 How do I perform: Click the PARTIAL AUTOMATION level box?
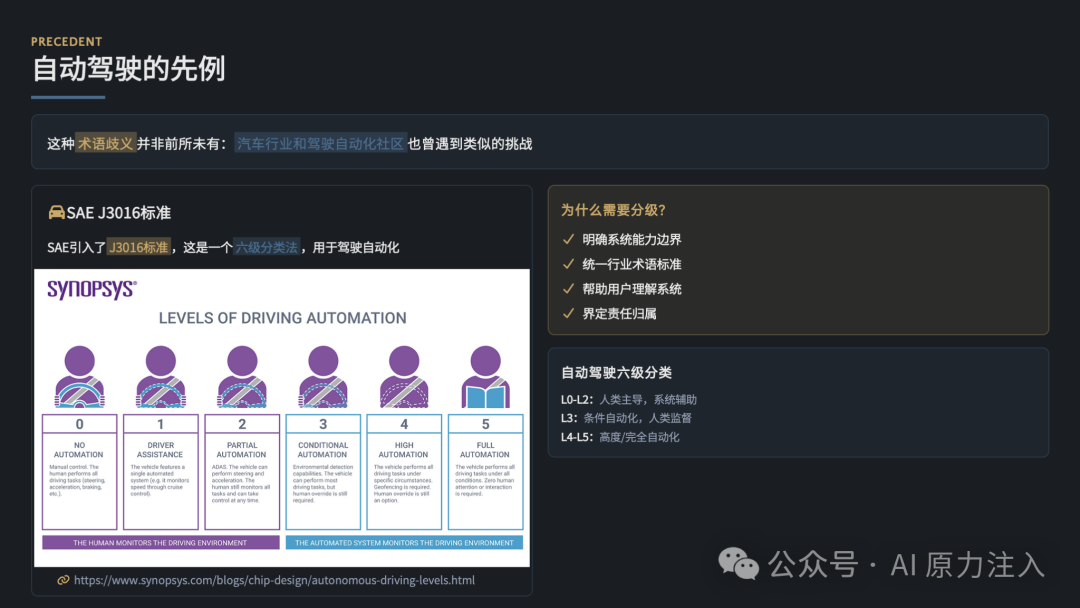[x=242, y=472]
